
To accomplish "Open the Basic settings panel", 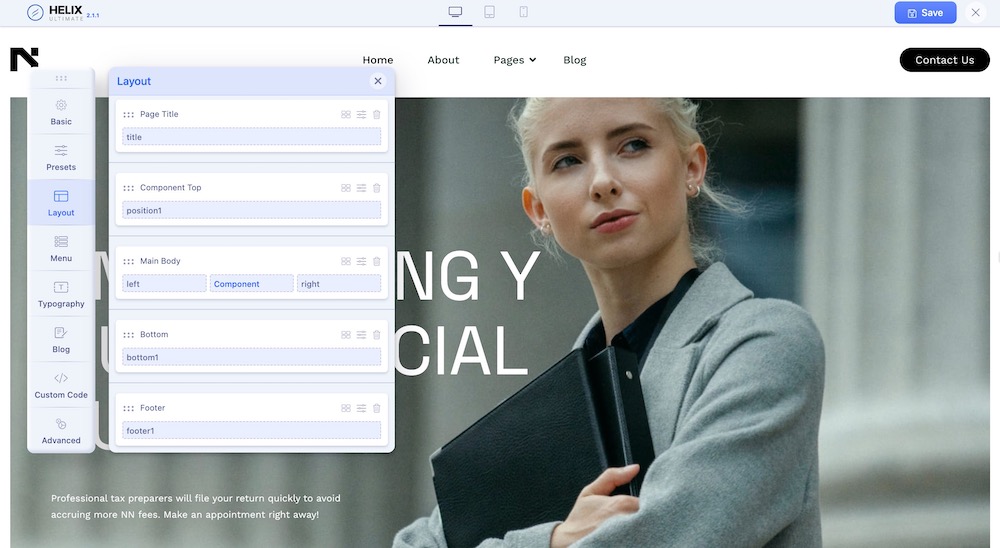I will pos(61,112).
